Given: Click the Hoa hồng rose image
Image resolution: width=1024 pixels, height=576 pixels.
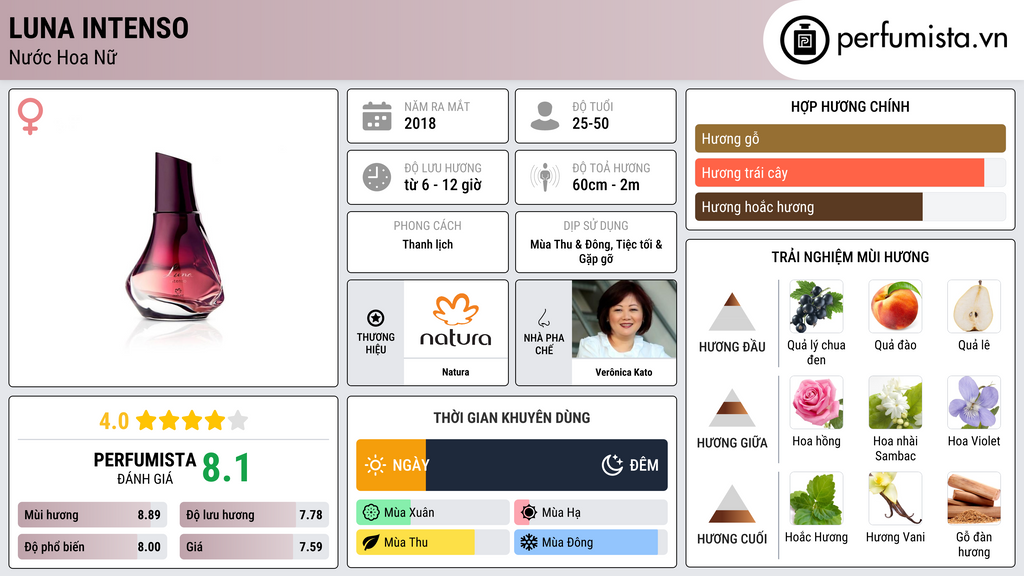Looking at the screenshot, I should (816, 402).
